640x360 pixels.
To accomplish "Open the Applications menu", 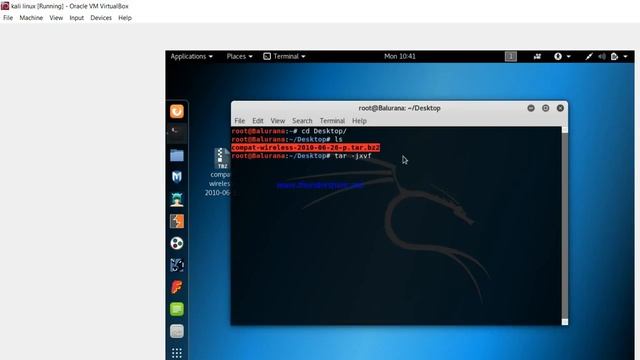I will click(191, 56).
